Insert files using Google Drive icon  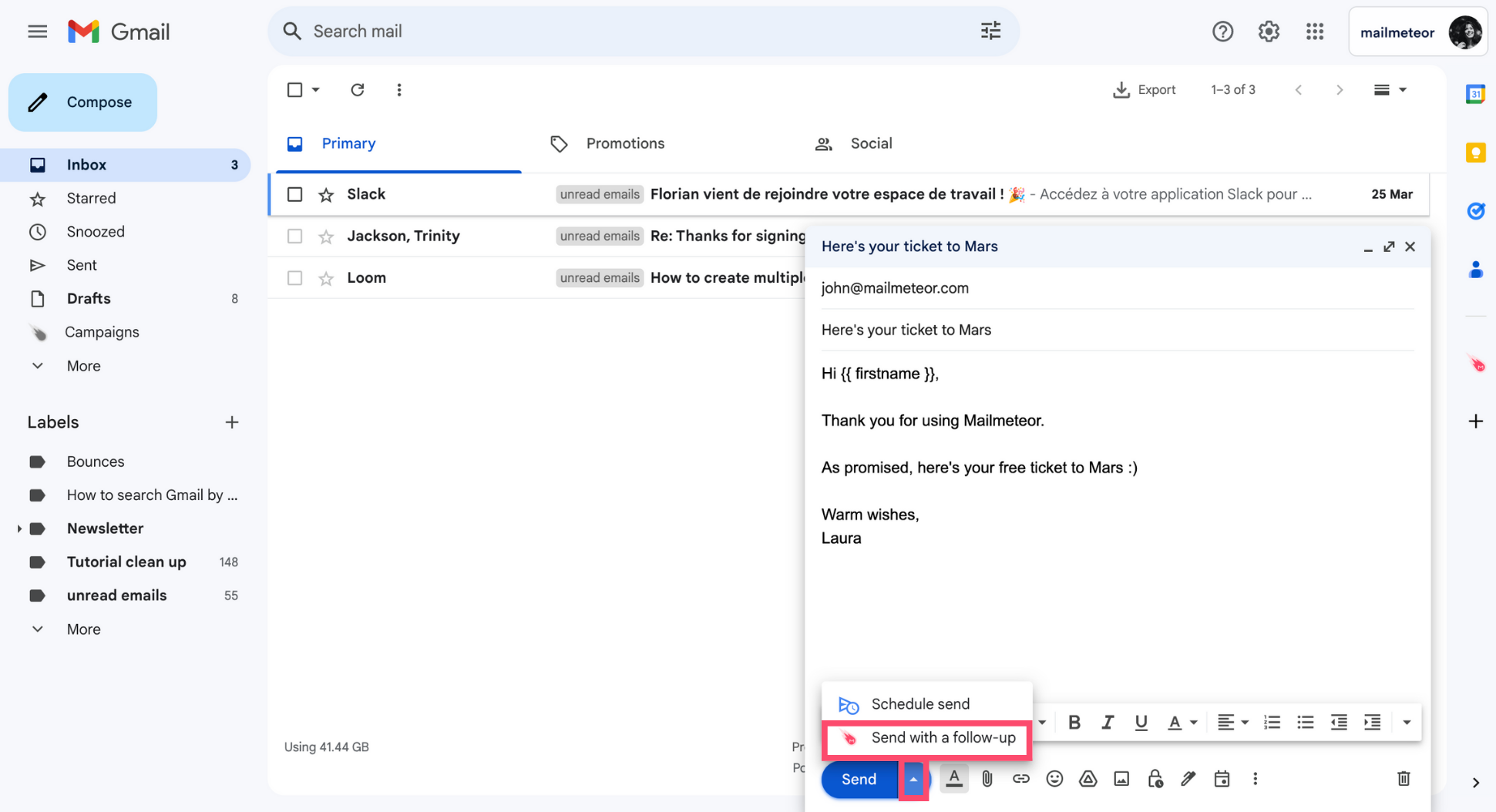(x=1088, y=779)
